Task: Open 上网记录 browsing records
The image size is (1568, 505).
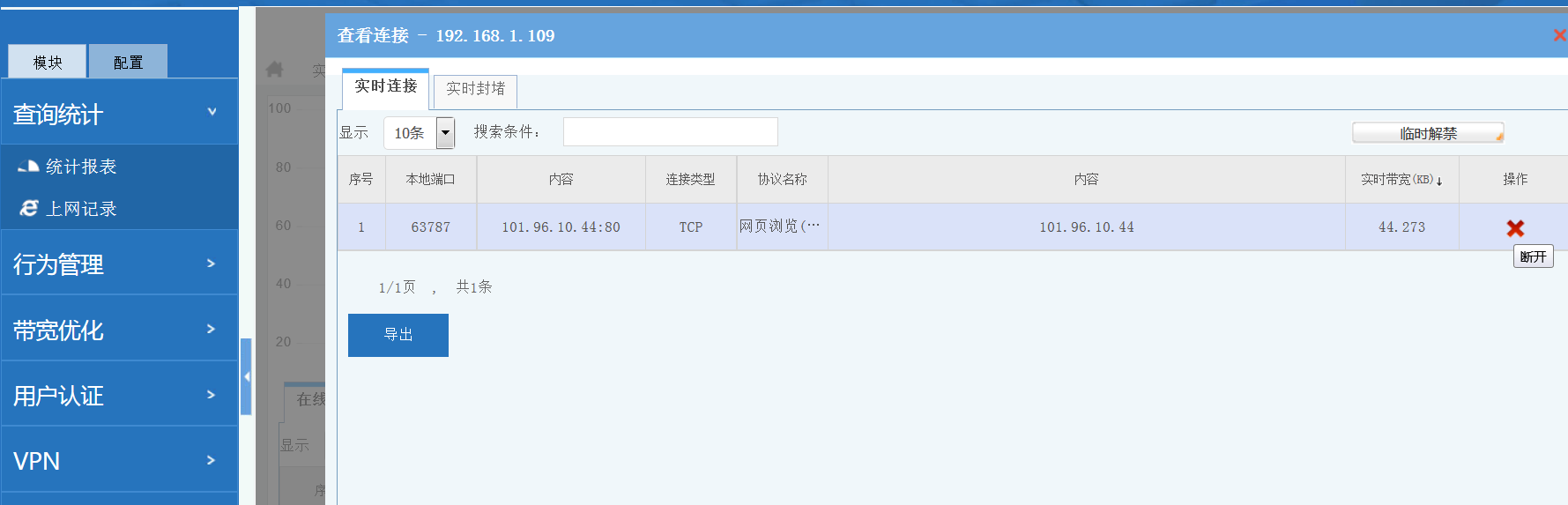Action: click(80, 209)
